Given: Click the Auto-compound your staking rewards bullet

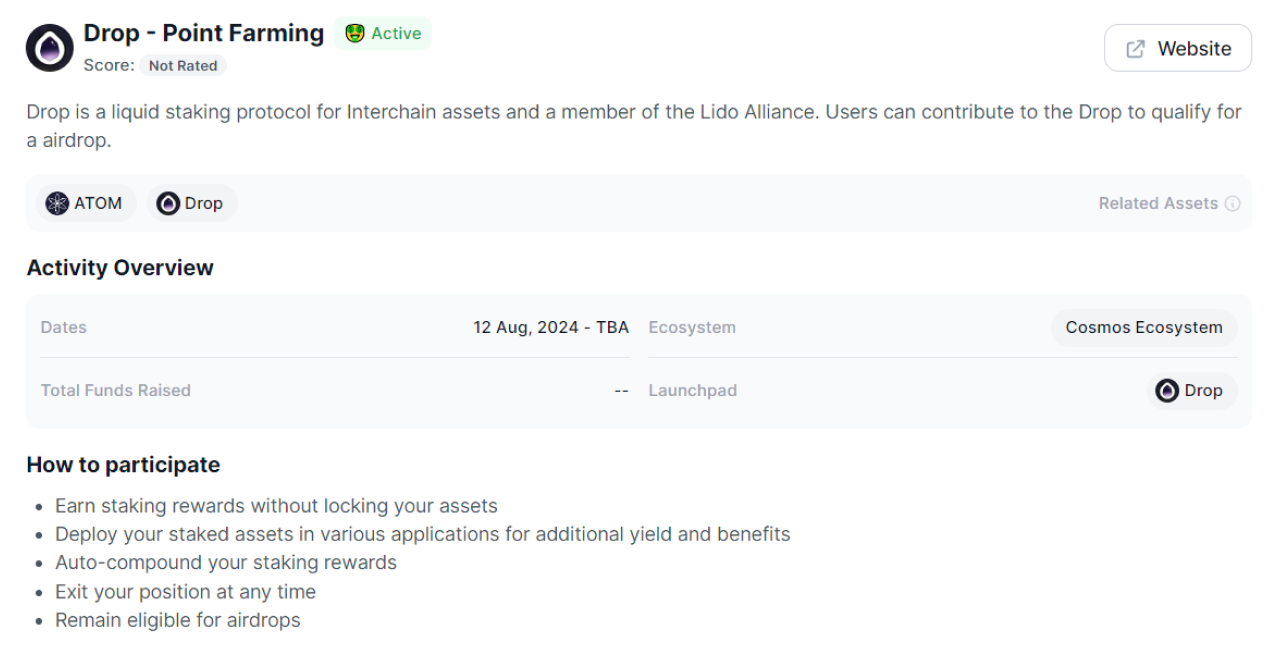Looking at the screenshot, I should pos(226,563).
